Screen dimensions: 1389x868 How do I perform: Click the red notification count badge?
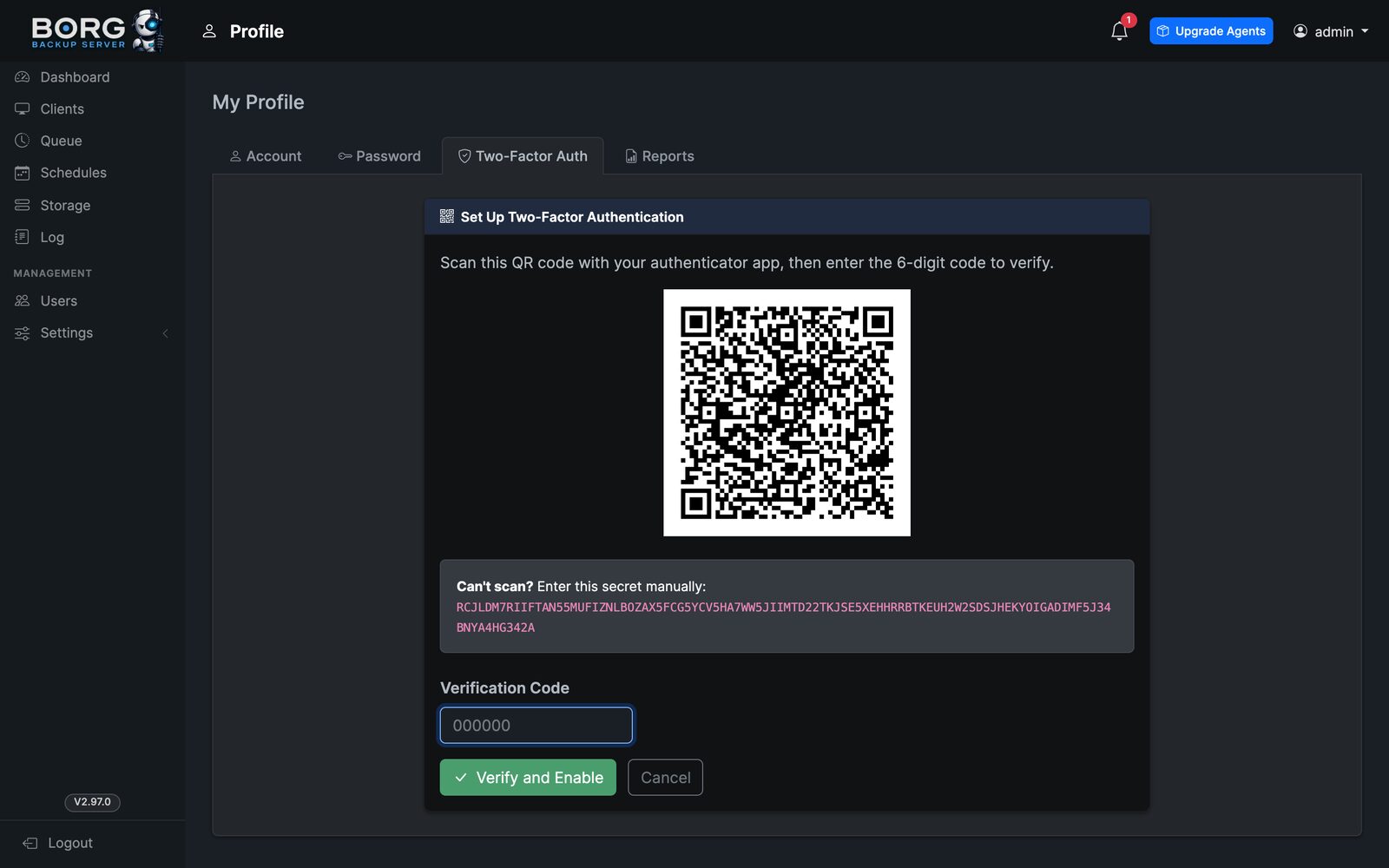pos(1129,20)
